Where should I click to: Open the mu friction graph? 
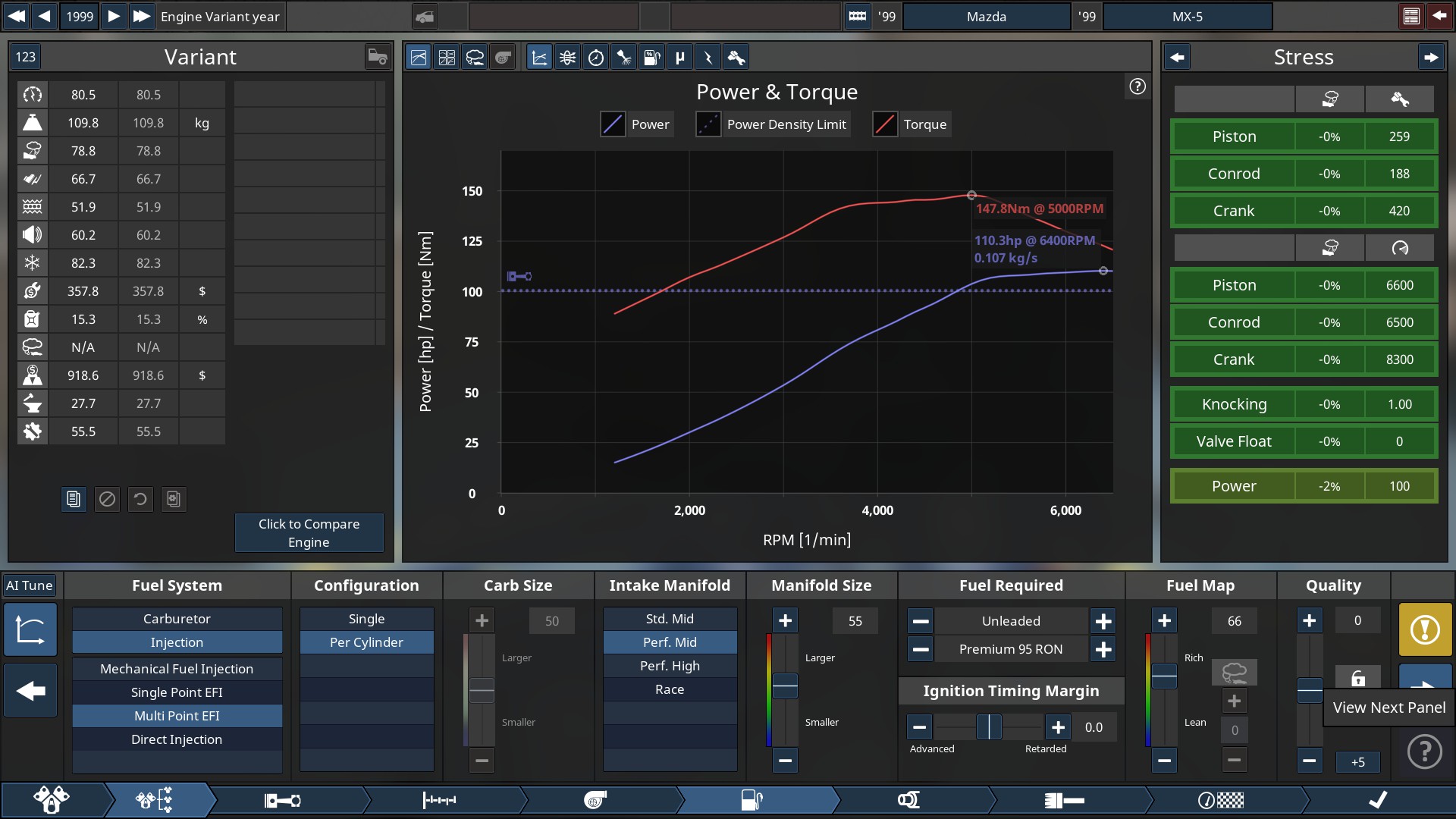tap(679, 57)
